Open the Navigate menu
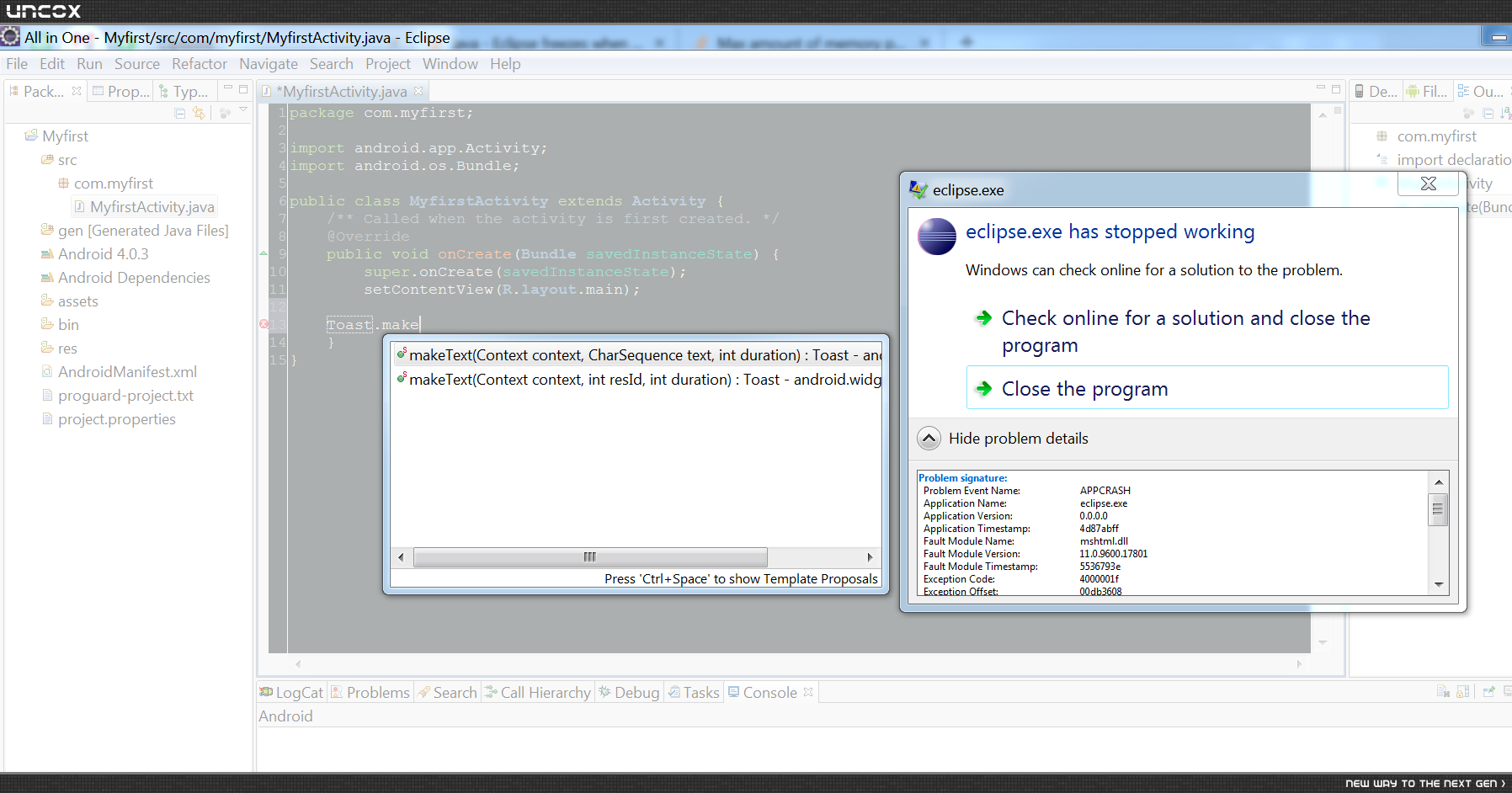The height and width of the screenshot is (793, 1512). [269, 64]
